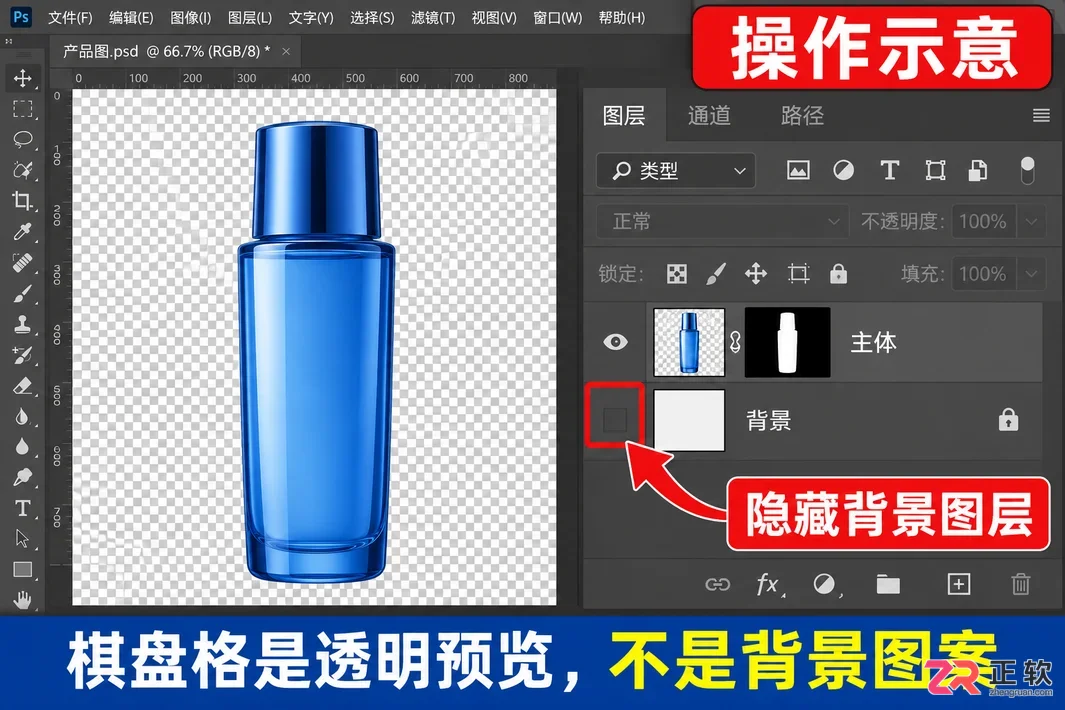Toggle lock position
Viewport: 1065px width, 710px height.
[756, 274]
